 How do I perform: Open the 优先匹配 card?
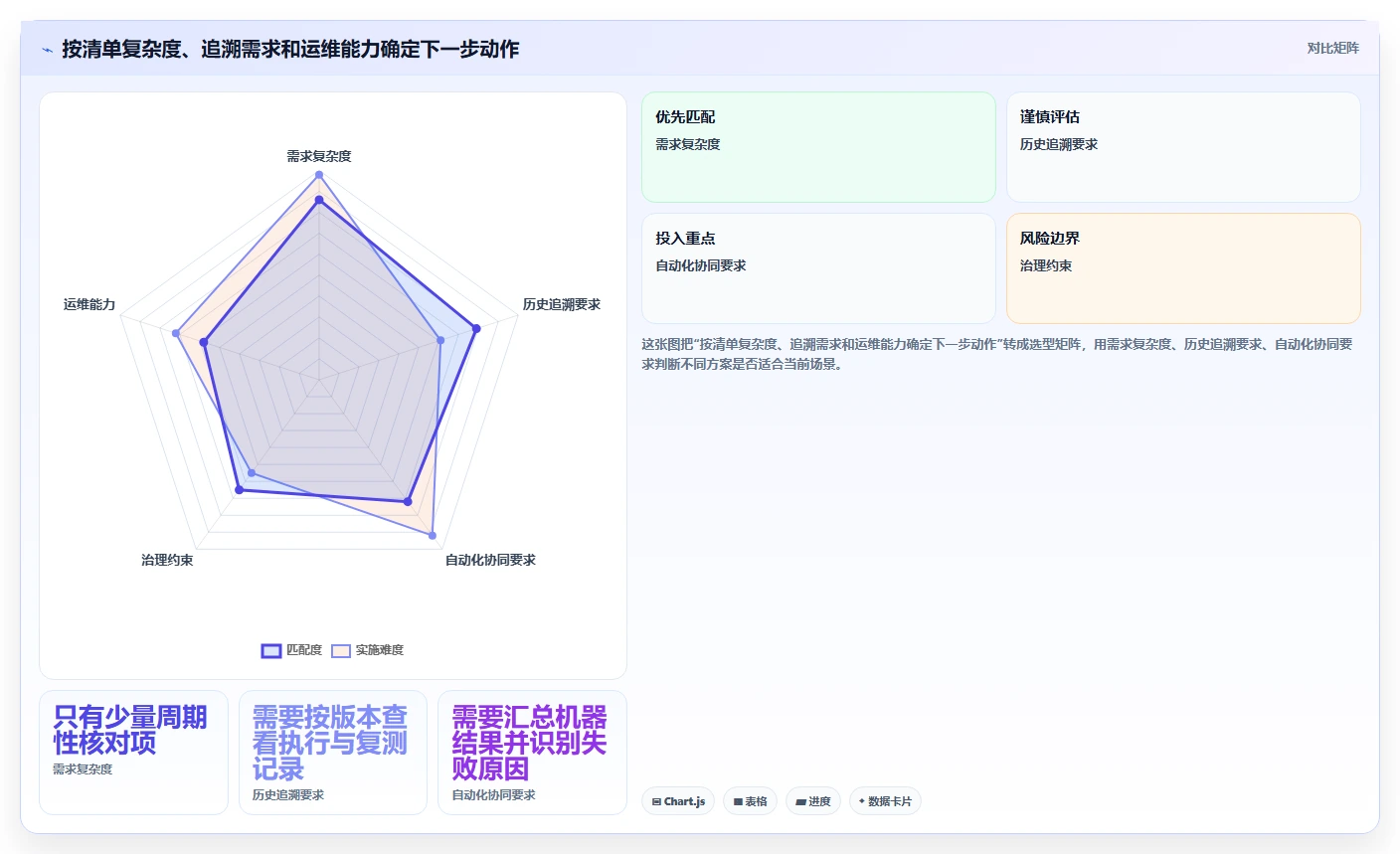pyautogui.click(x=818, y=147)
